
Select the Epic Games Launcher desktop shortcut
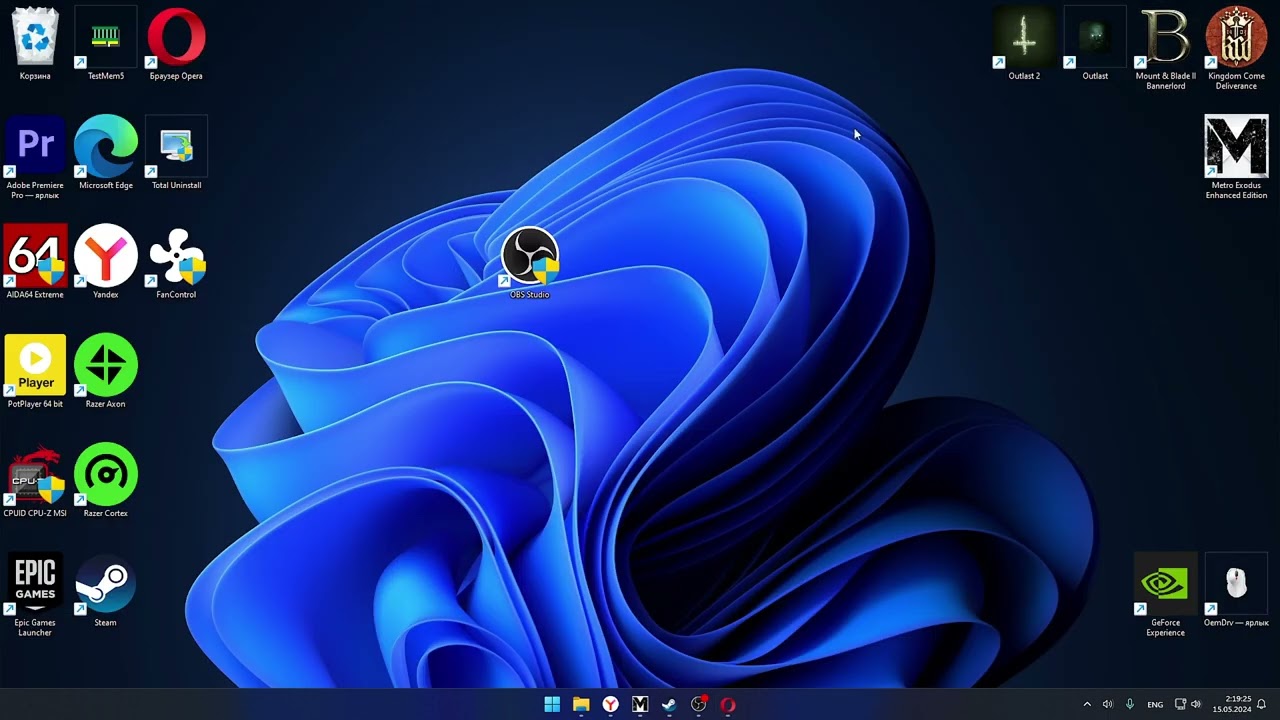pyautogui.click(x=35, y=595)
